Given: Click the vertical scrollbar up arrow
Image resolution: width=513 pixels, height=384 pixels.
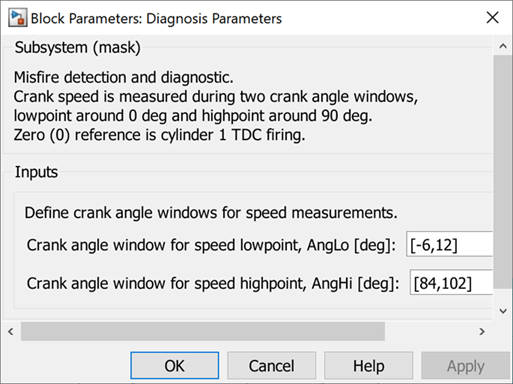Looking at the screenshot, I should (x=503, y=46).
